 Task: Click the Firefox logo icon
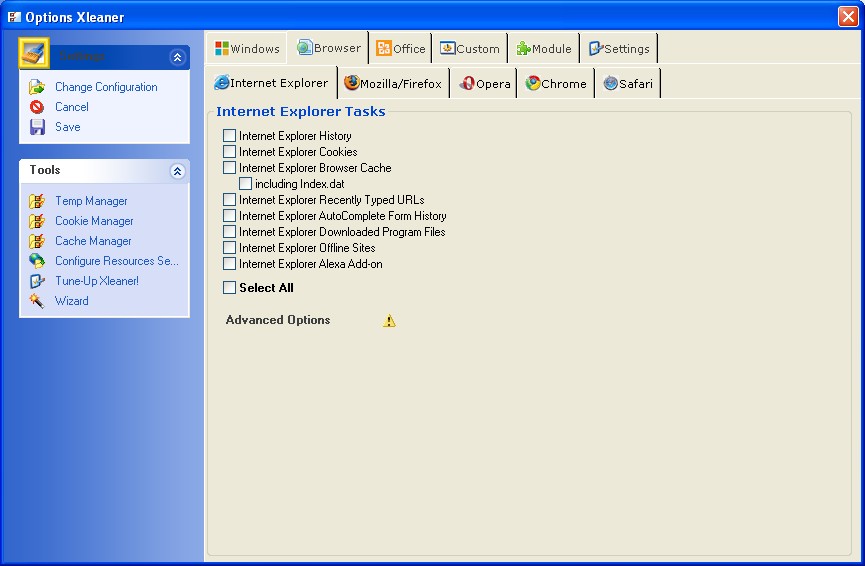point(351,83)
